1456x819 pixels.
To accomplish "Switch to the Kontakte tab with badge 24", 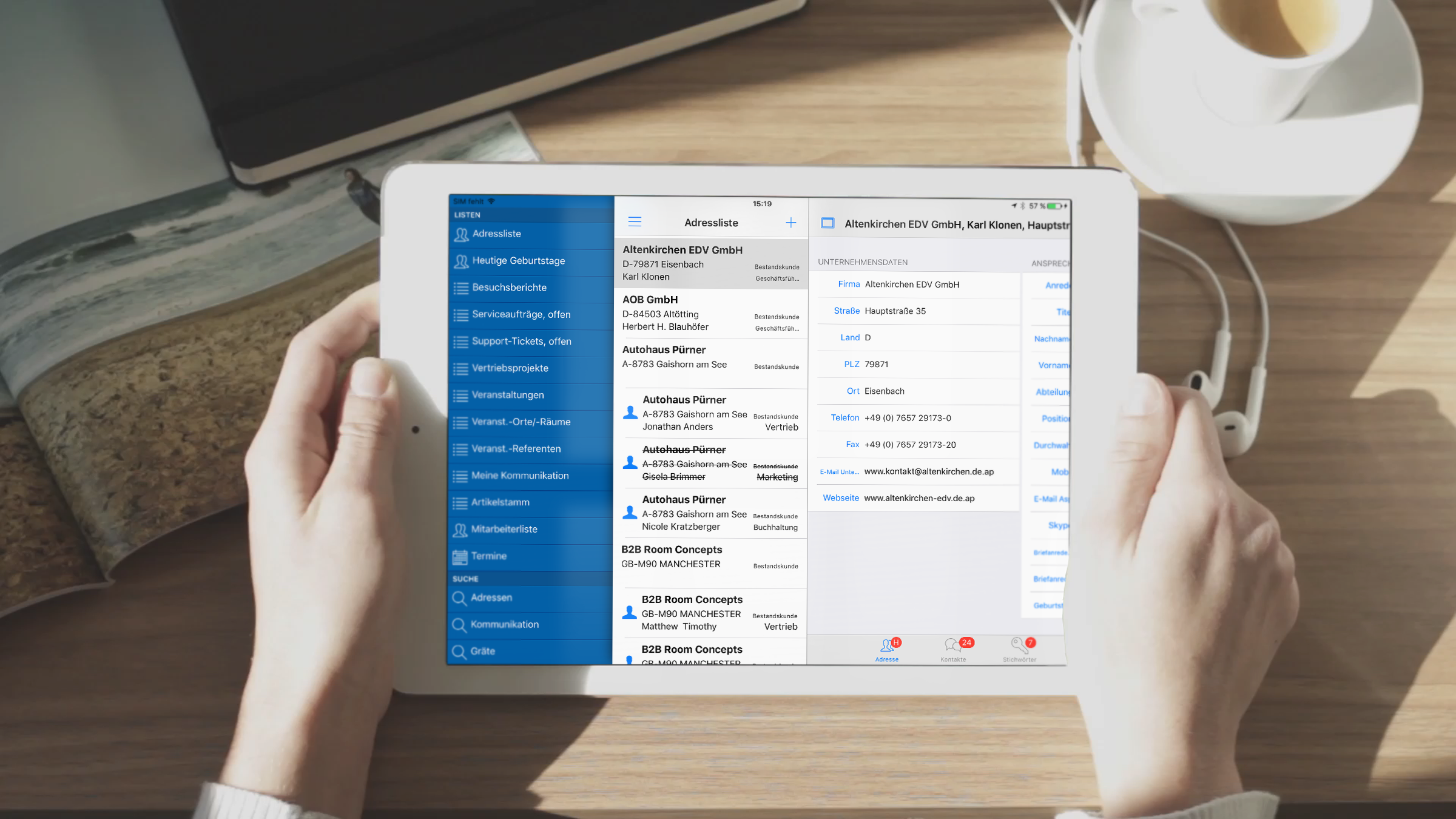I will coord(954,649).
